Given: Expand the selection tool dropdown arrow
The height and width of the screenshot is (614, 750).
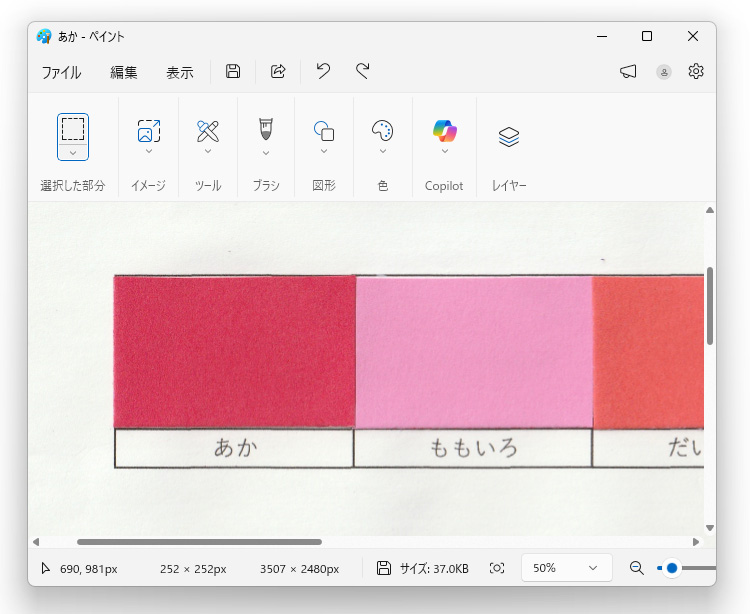Looking at the screenshot, I should (x=73, y=152).
